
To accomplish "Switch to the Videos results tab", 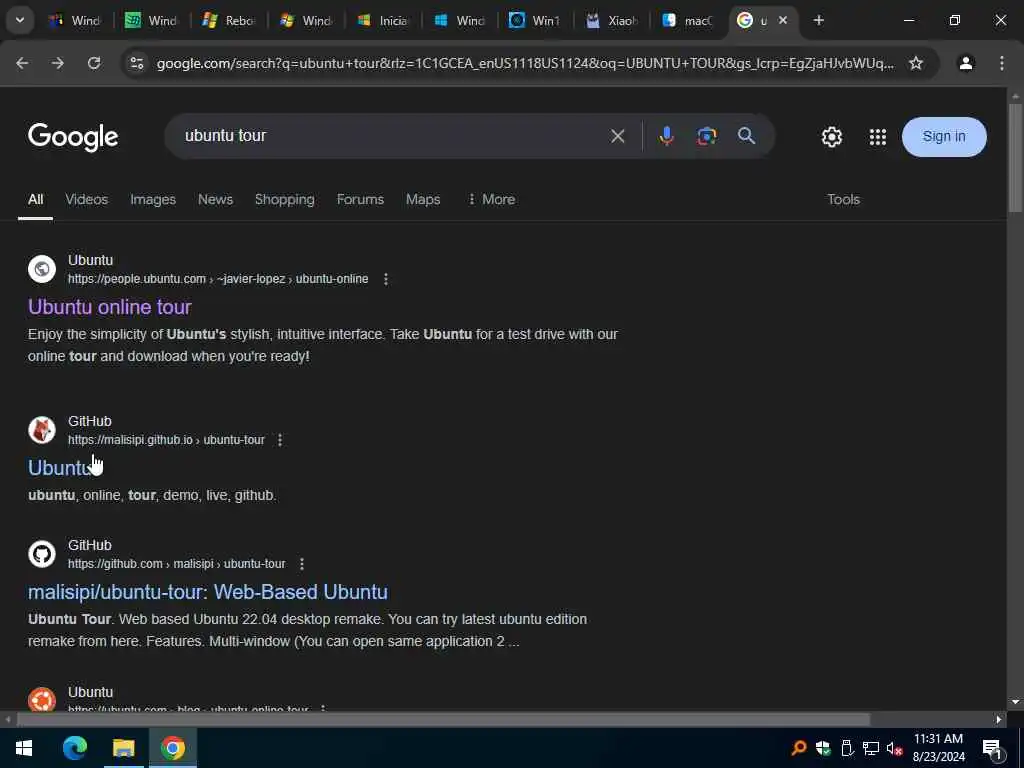I will pyautogui.click(x=86, y=199).
